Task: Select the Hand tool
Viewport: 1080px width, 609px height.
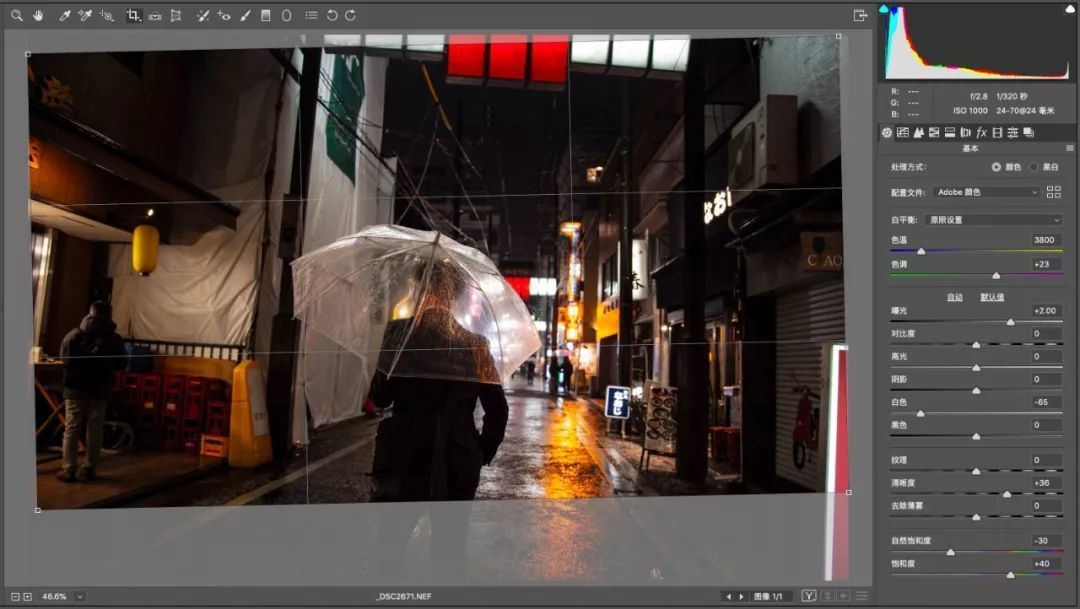Action: tap(38, 15)
